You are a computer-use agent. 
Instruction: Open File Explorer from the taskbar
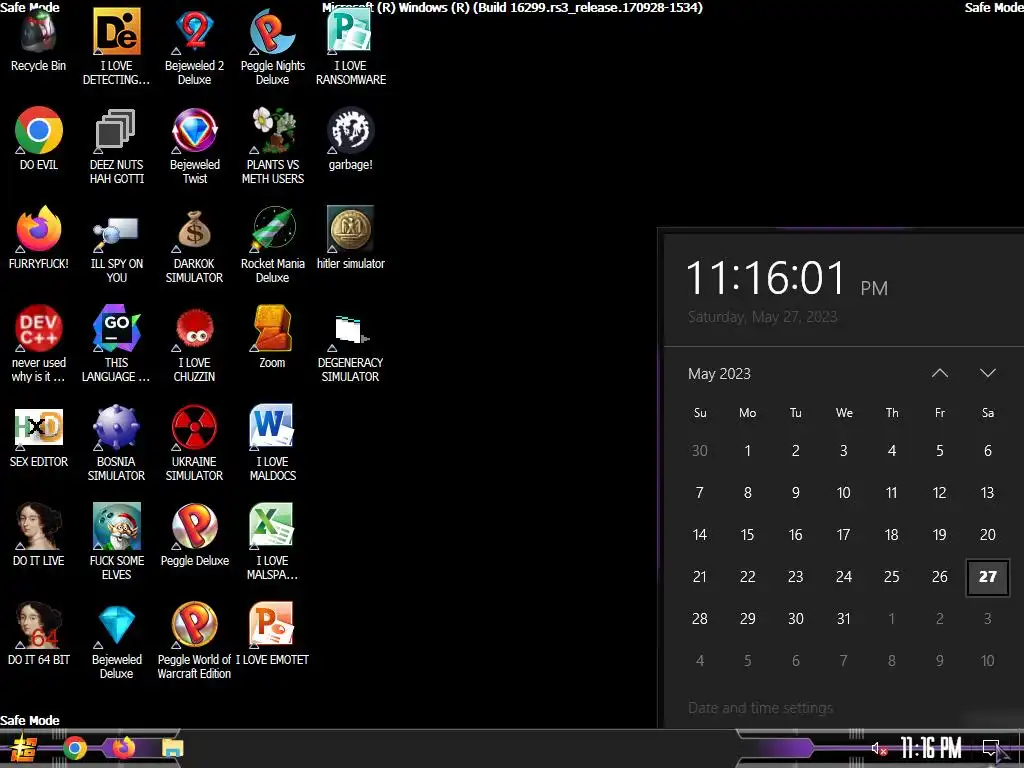point(172,748)
